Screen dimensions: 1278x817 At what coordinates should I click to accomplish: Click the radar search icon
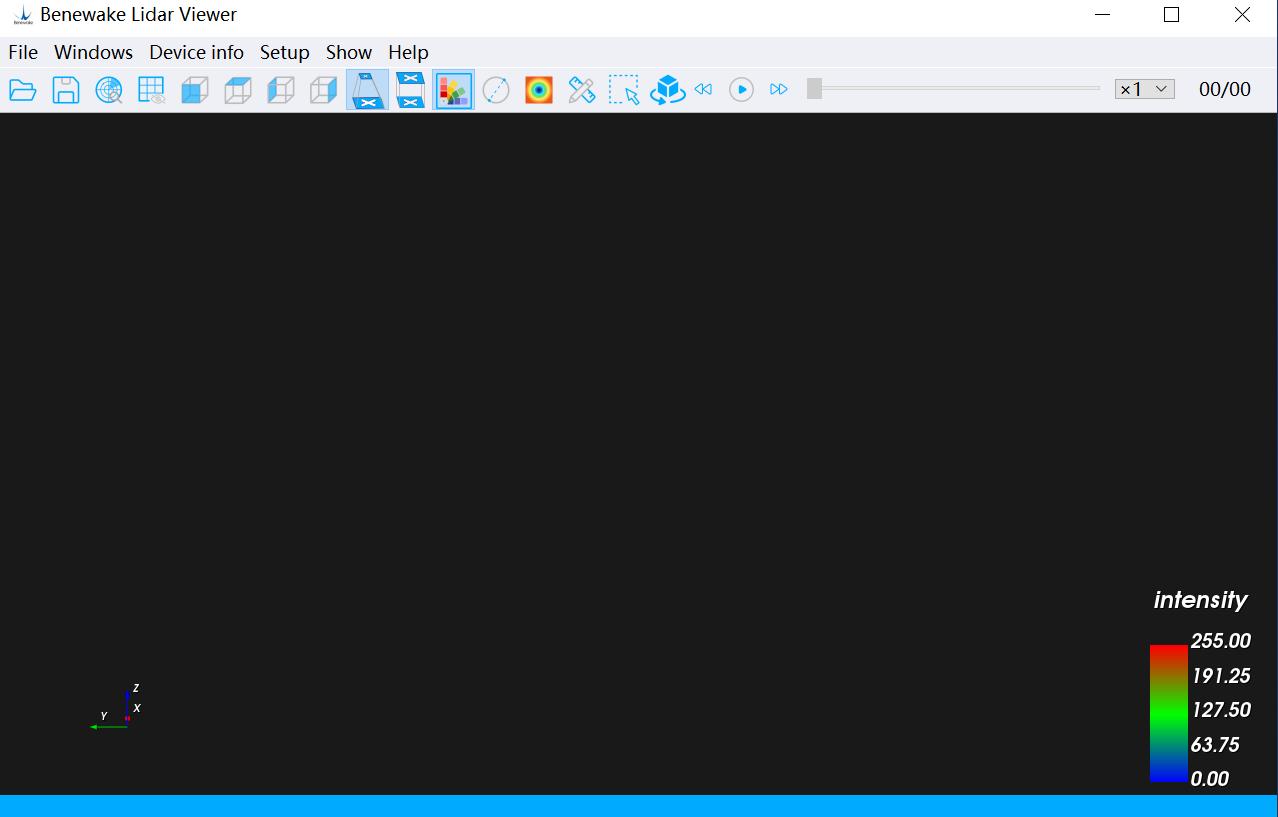click(x=109, y=90)
